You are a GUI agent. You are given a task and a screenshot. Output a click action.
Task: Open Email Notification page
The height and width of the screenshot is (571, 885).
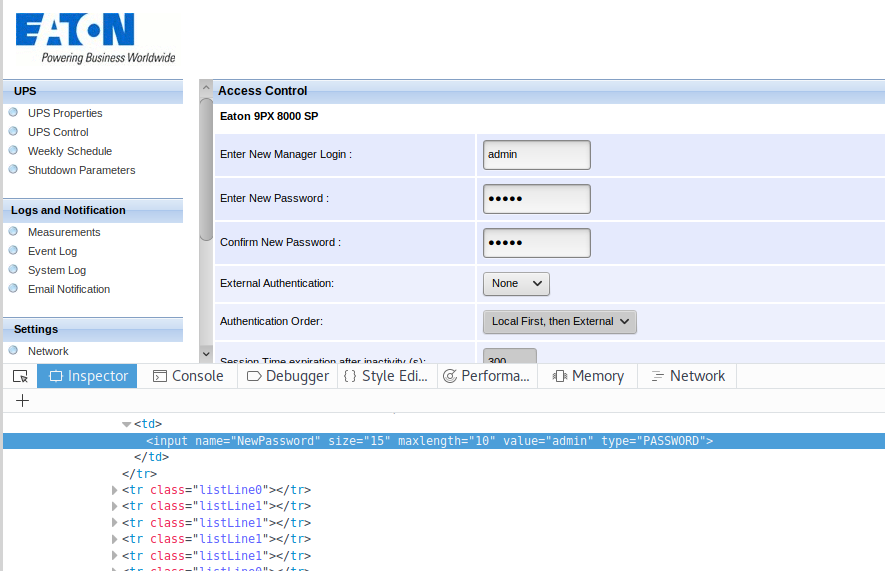[69, 289]
